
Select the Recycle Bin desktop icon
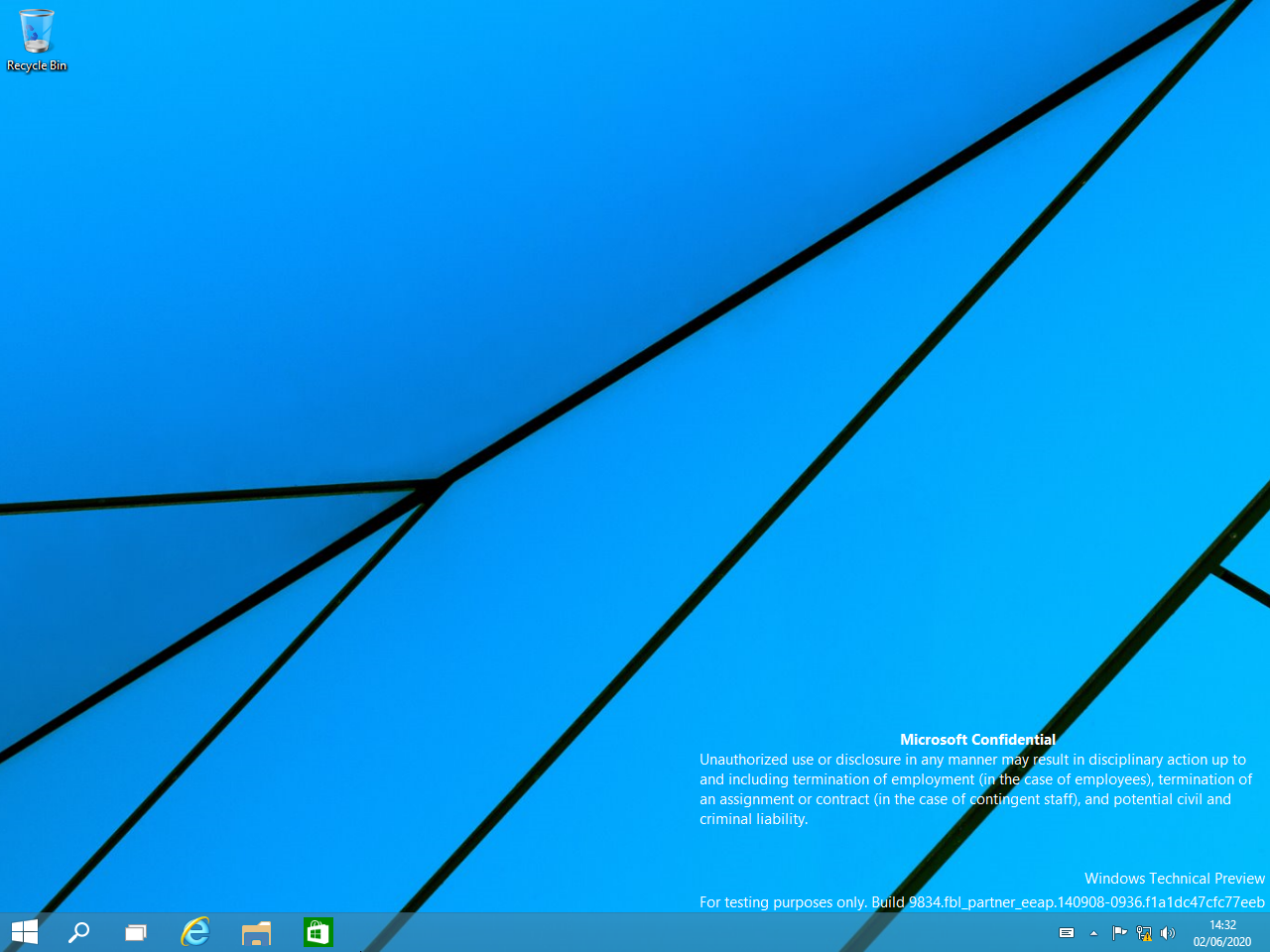tap(37, 32)
